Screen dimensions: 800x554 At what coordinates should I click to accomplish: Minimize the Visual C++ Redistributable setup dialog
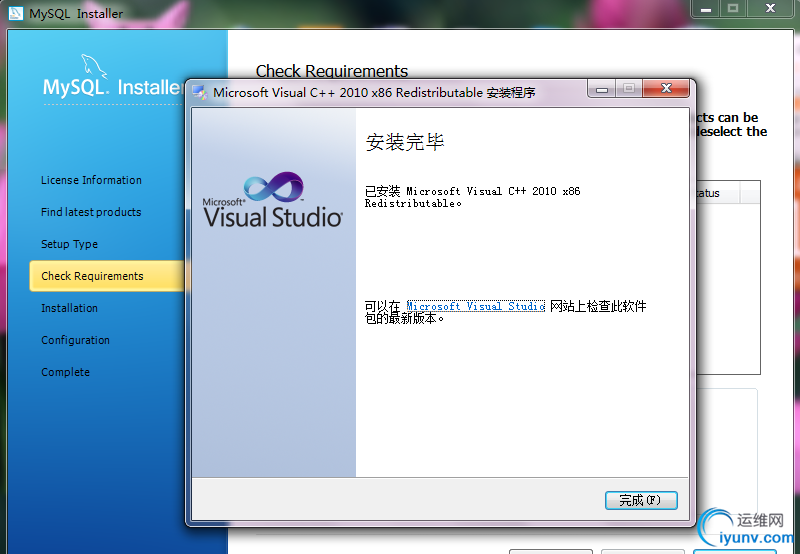pyautogui.click(x=602, y=89)
